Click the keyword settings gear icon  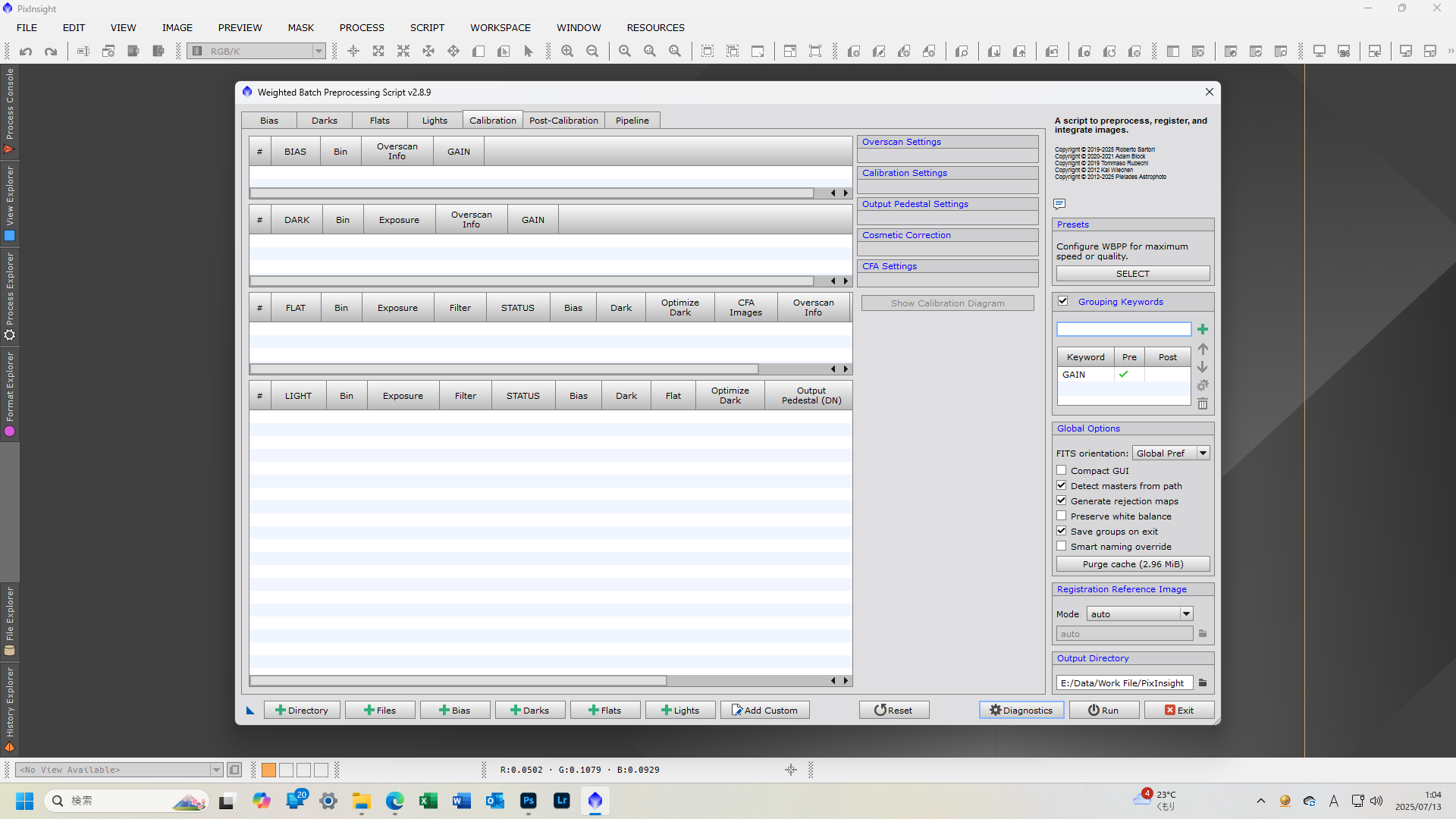point(1203,385)
